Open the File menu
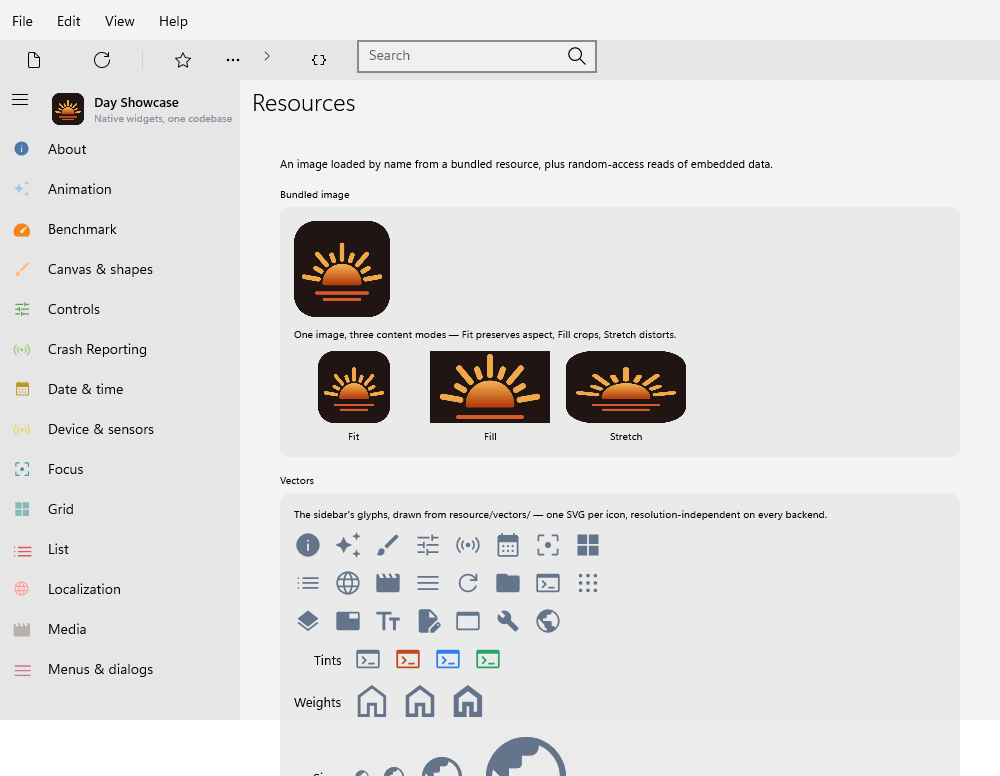1000x776 pixels. coord(22,21)
